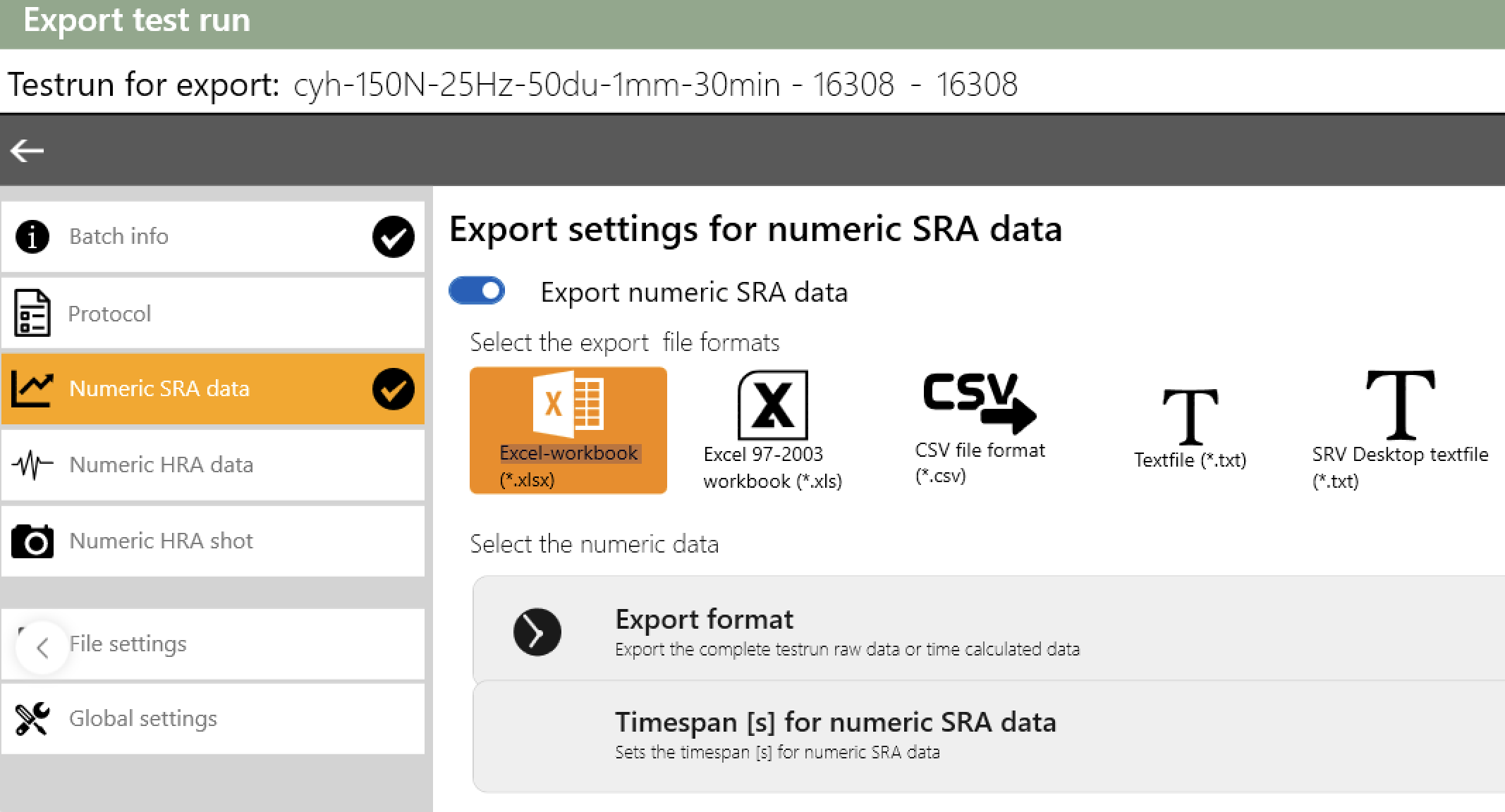The image size is (1505, 812).
Task: Click the Excel-workbook (*.xlsx) label
Action: click(x=568, y=466)
